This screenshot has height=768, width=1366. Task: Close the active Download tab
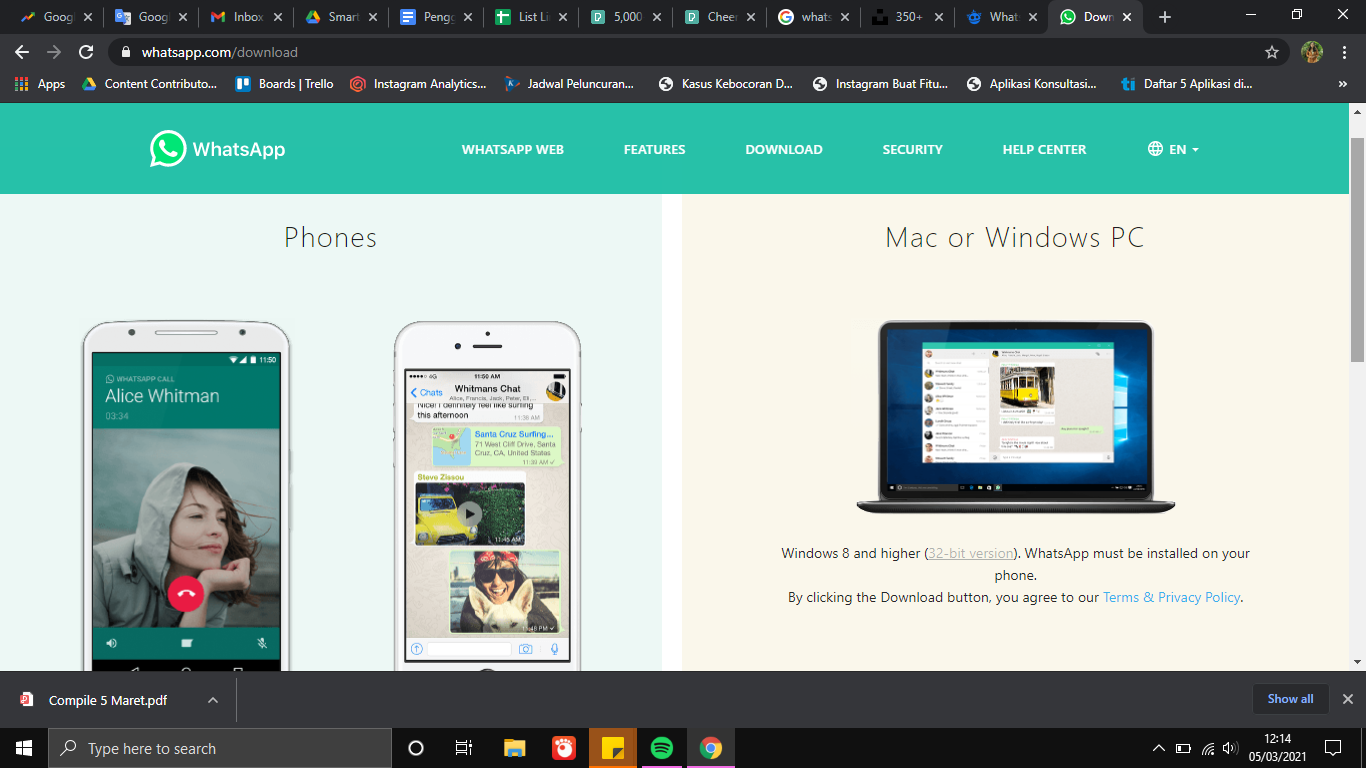(1127, 17)
